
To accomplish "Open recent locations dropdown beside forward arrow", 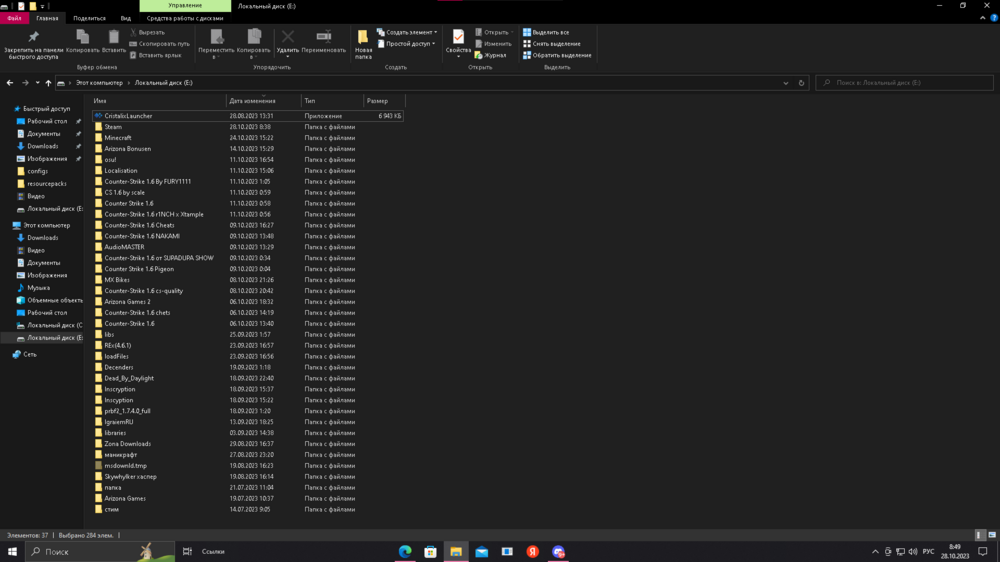I will pos(38,82).
